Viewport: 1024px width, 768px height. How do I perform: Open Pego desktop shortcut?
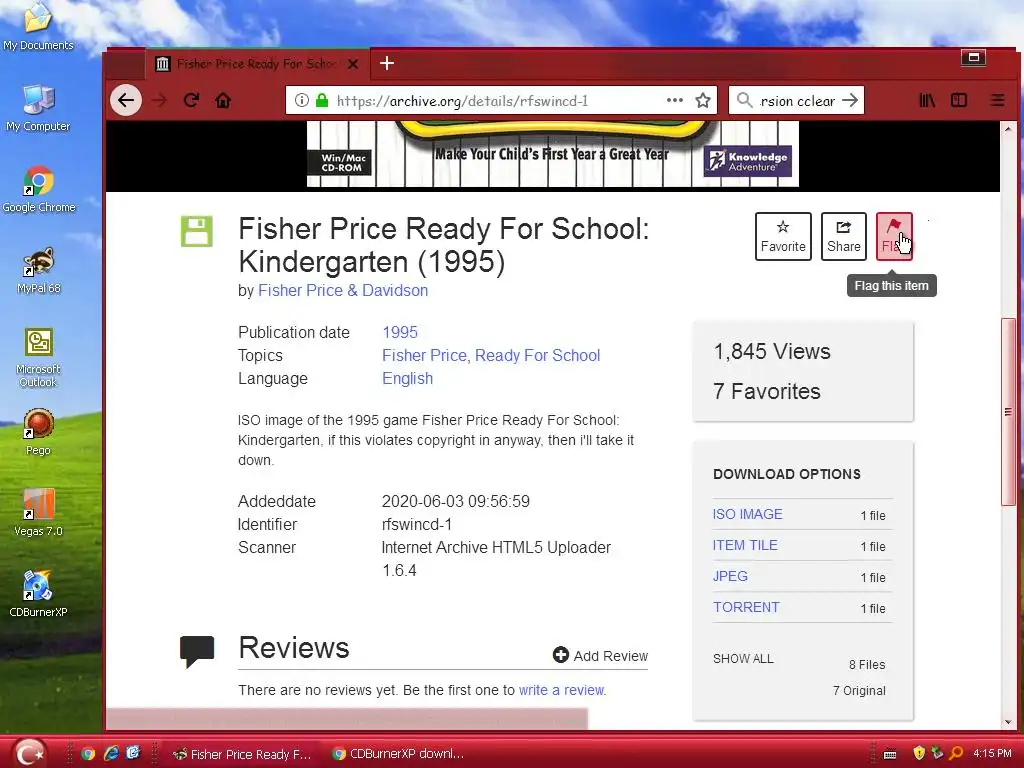[38, 432]
